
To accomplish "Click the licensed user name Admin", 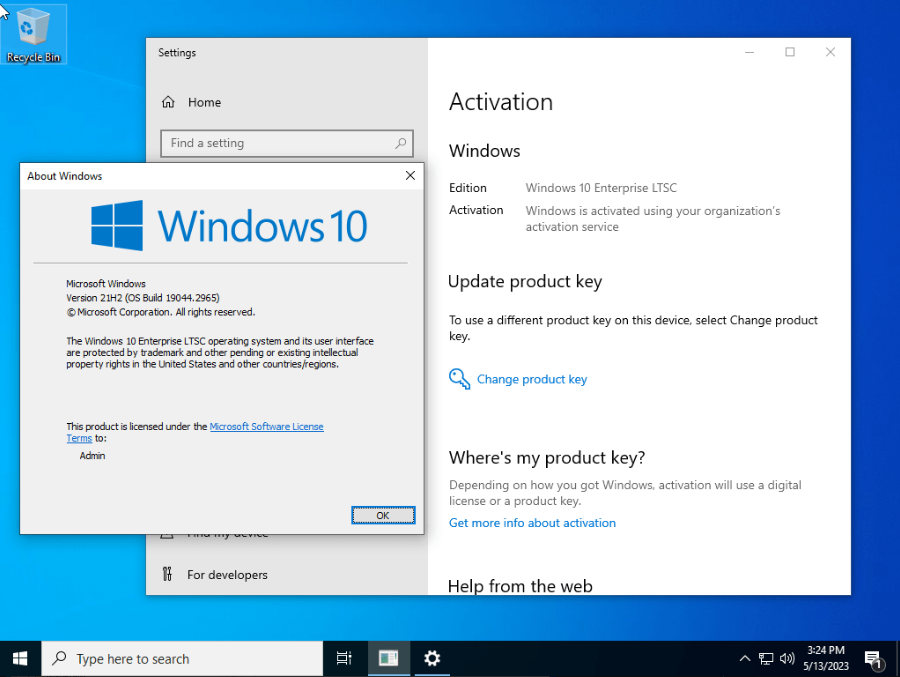I will (92, 456).
